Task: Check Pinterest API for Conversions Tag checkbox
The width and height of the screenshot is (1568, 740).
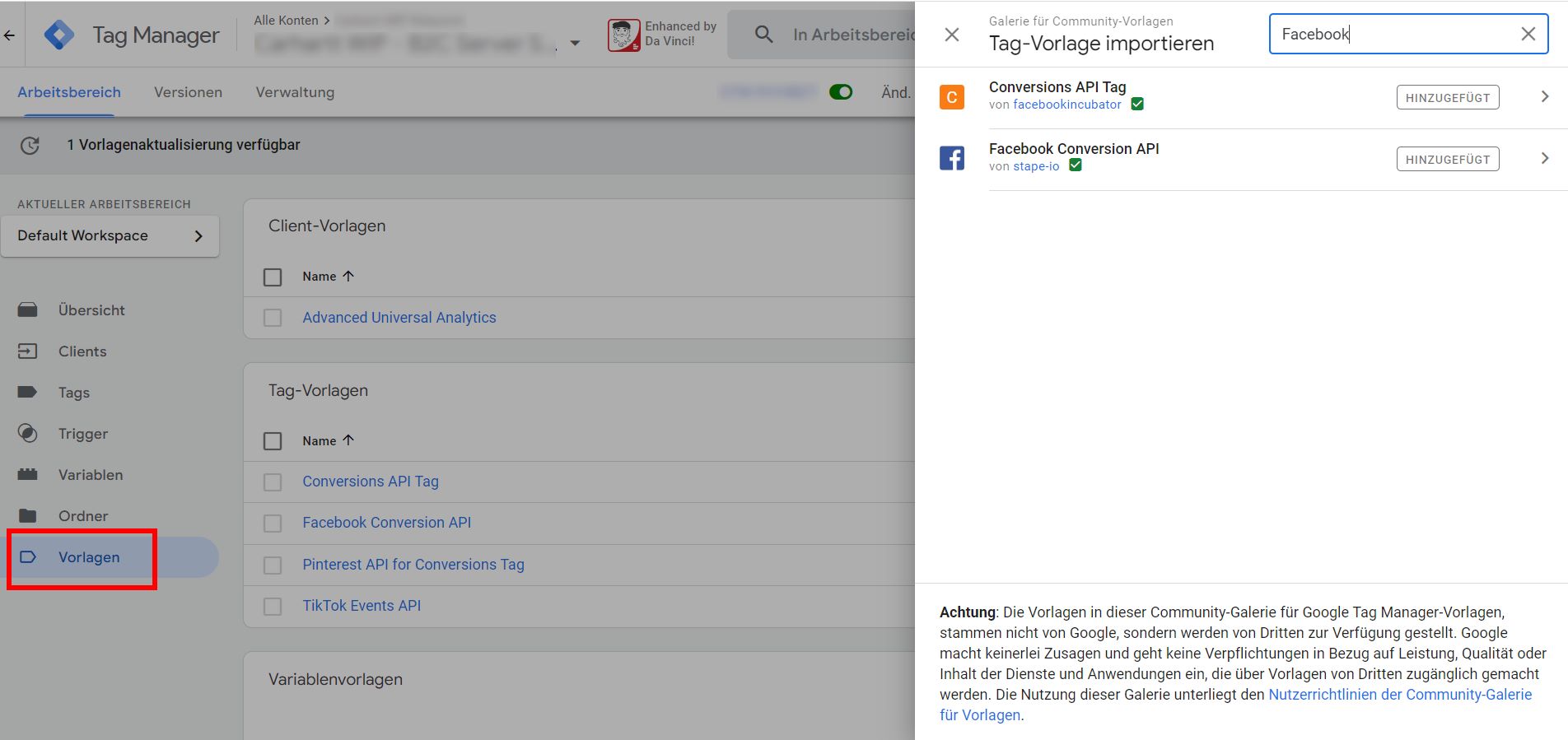Action: tap(273, 565)
